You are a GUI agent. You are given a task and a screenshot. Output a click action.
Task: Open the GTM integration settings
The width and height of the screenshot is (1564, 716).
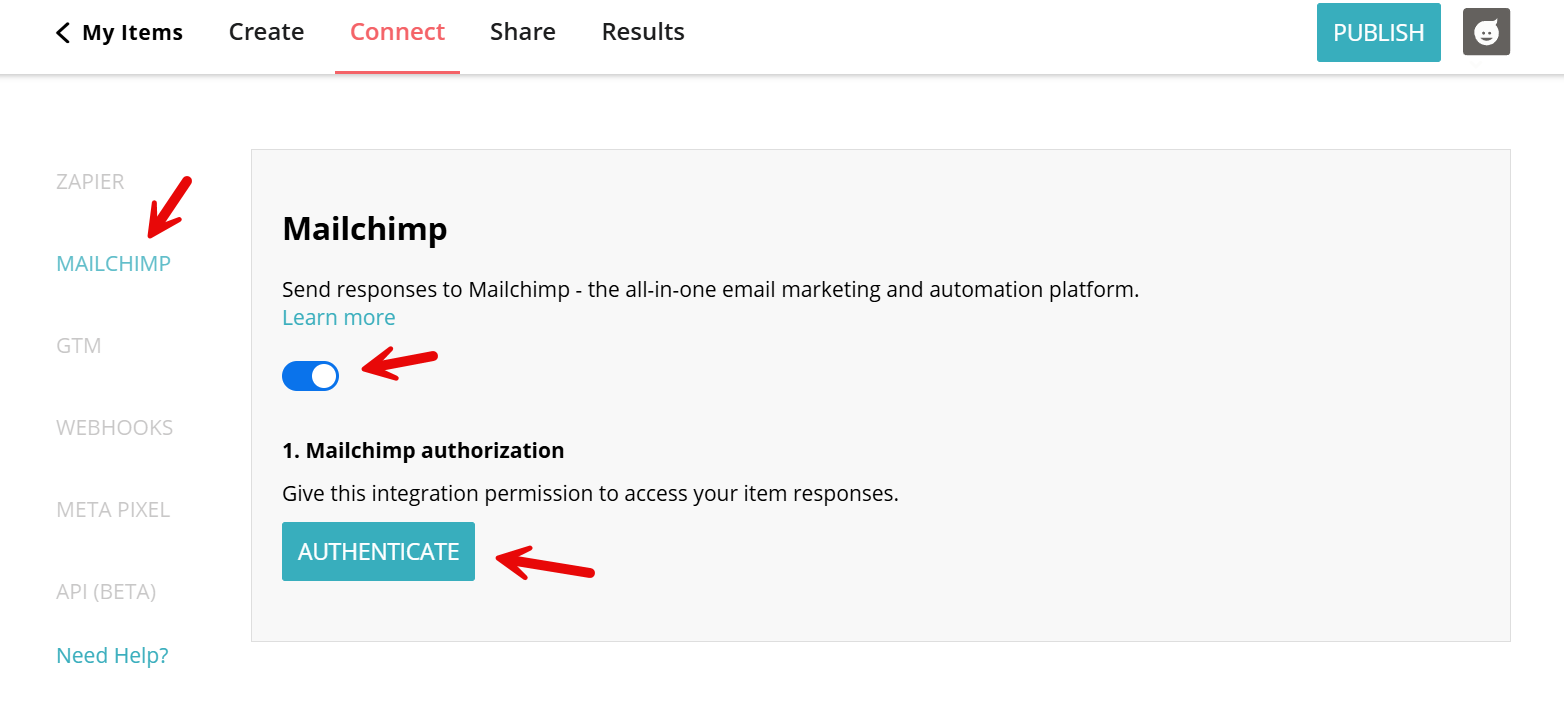(x=78, y=345)
